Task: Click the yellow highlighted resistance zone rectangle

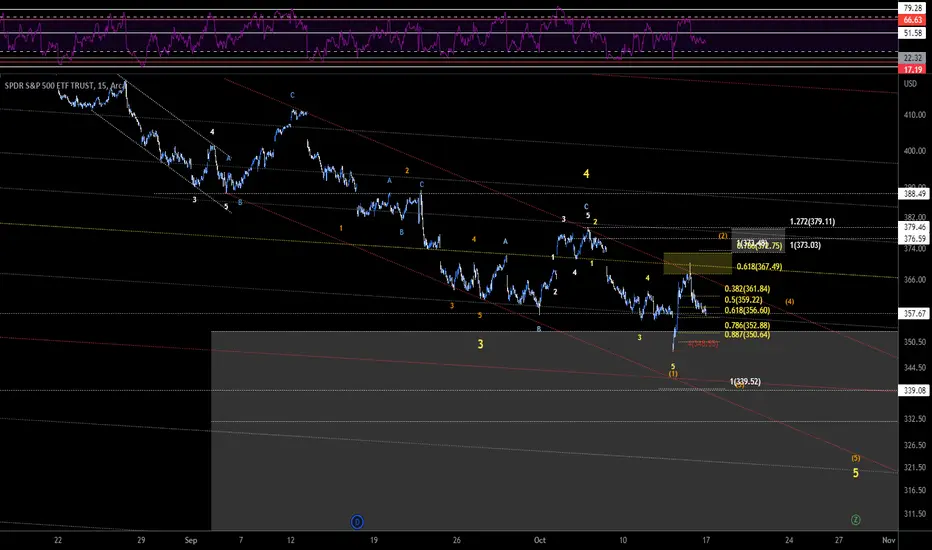Action: [x=698, y=263]
